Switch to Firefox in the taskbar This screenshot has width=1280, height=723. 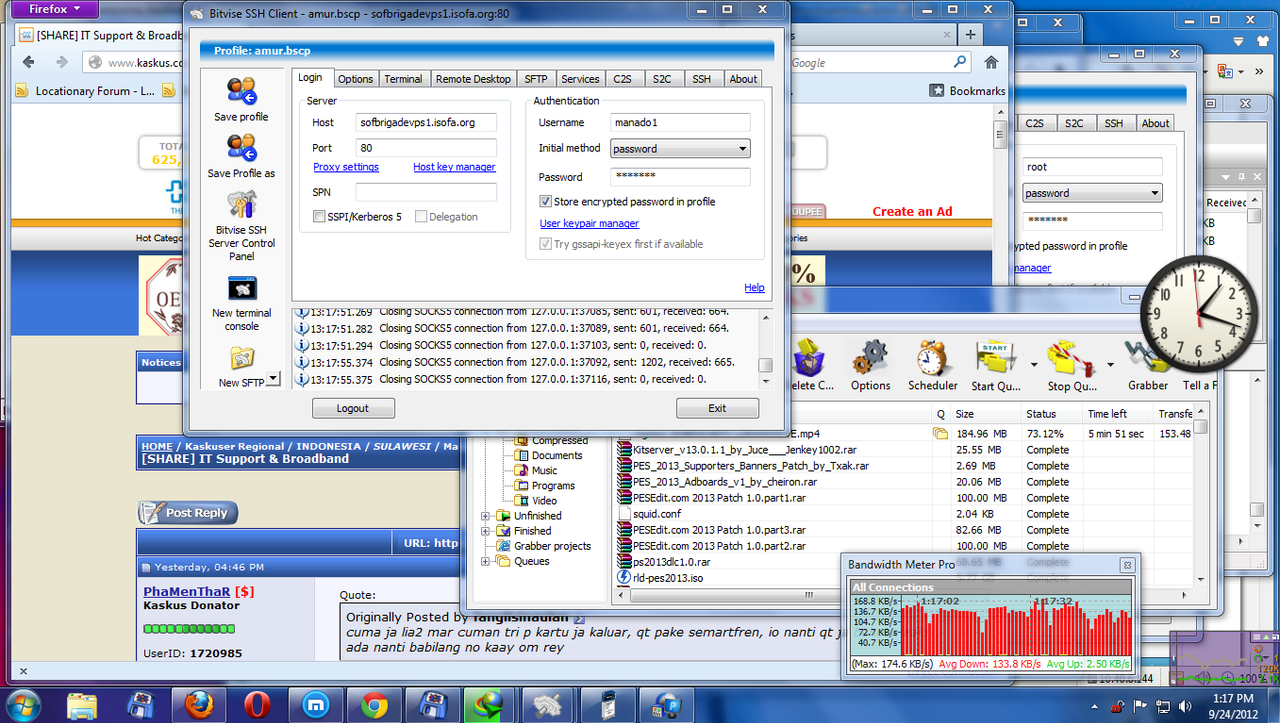point(198,704)
